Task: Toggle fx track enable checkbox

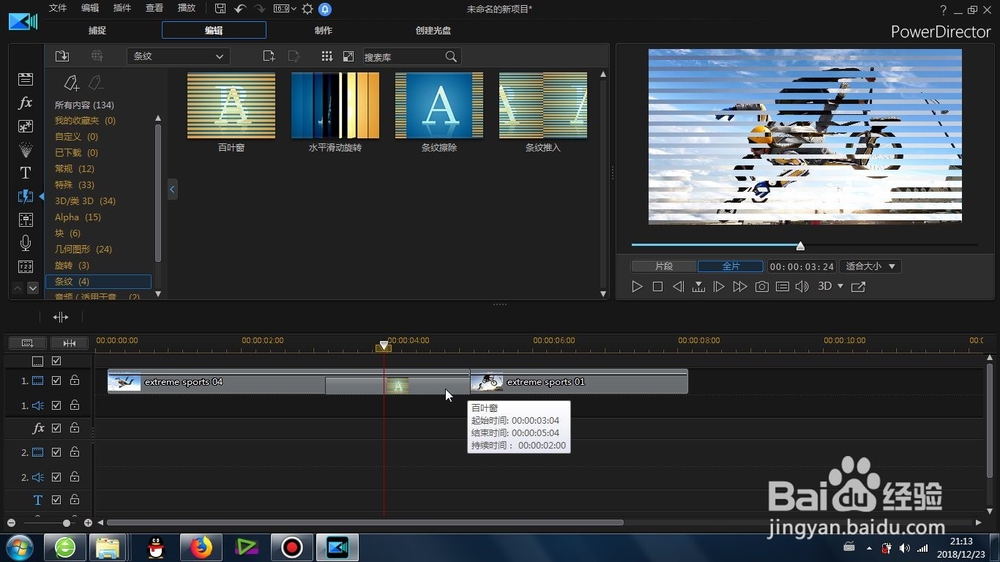Action: (x=56, y=428)
